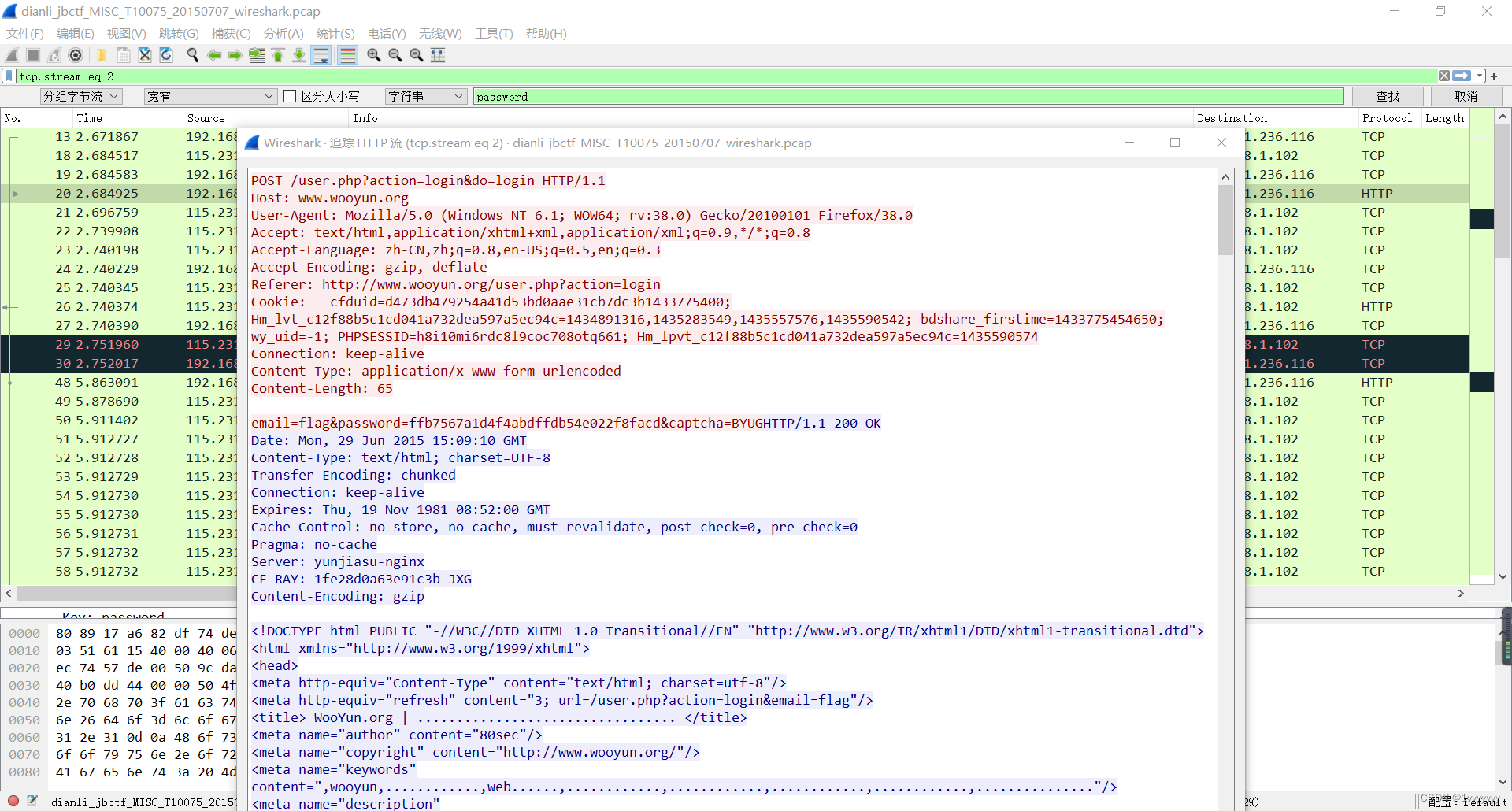Click the expert information red circle icon
1512x811 pixels.
point(13,802)
